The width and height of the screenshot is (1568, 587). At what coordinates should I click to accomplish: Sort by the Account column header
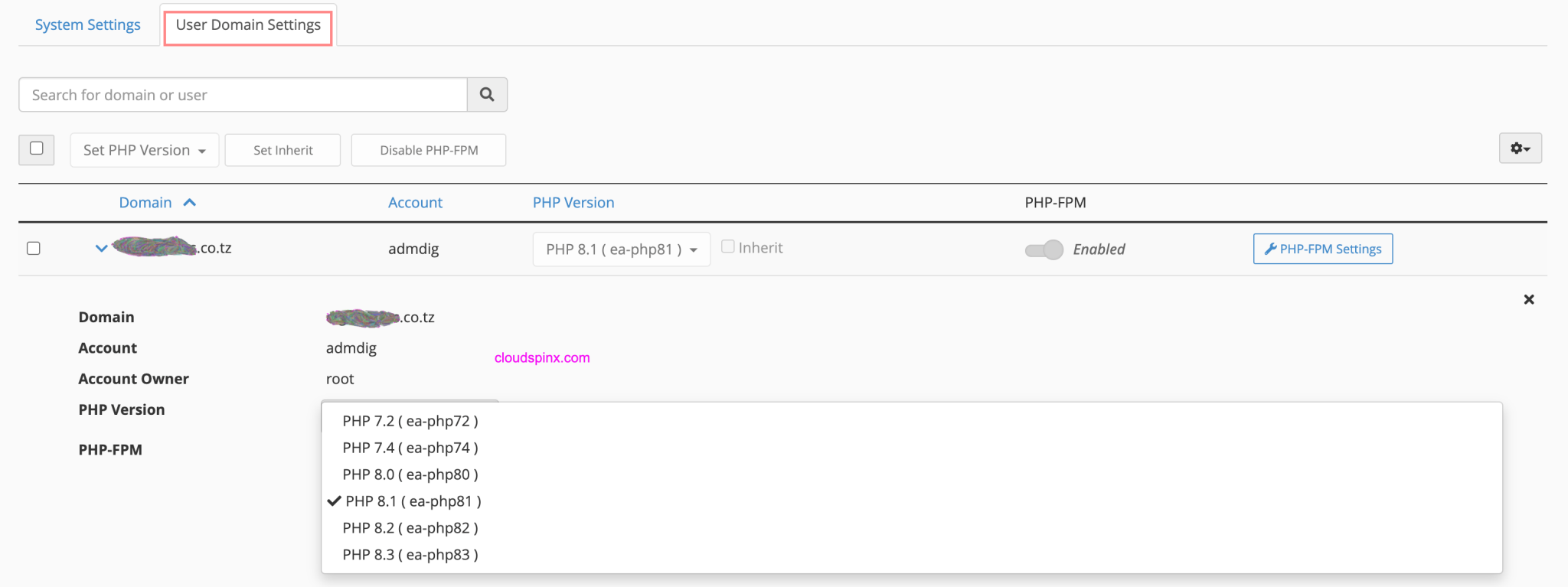pyautogui.click(x=415, y=202)
